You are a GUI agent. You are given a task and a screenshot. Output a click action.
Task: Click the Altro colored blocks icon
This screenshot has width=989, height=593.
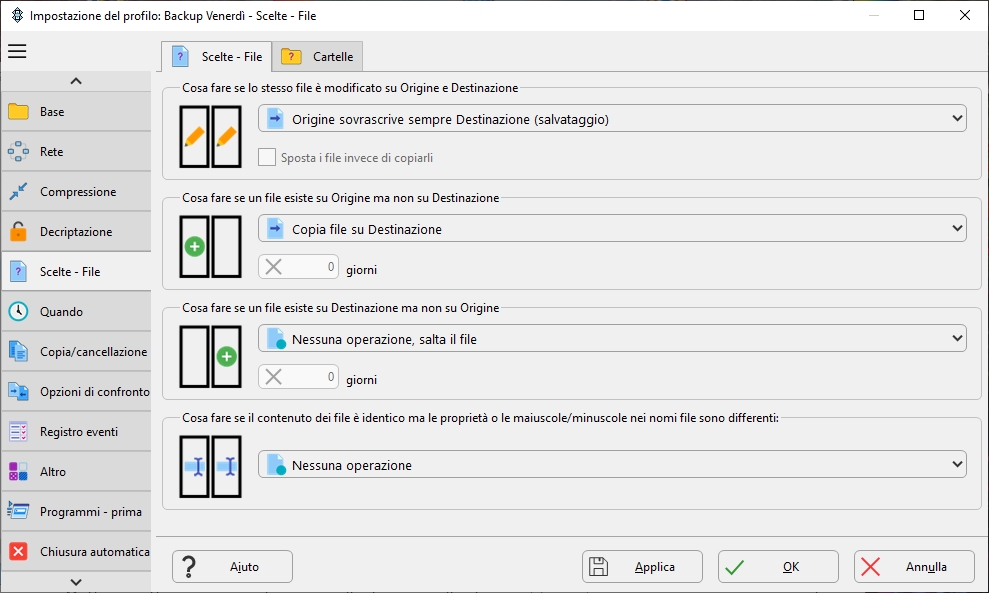click(x=18, y=471)
